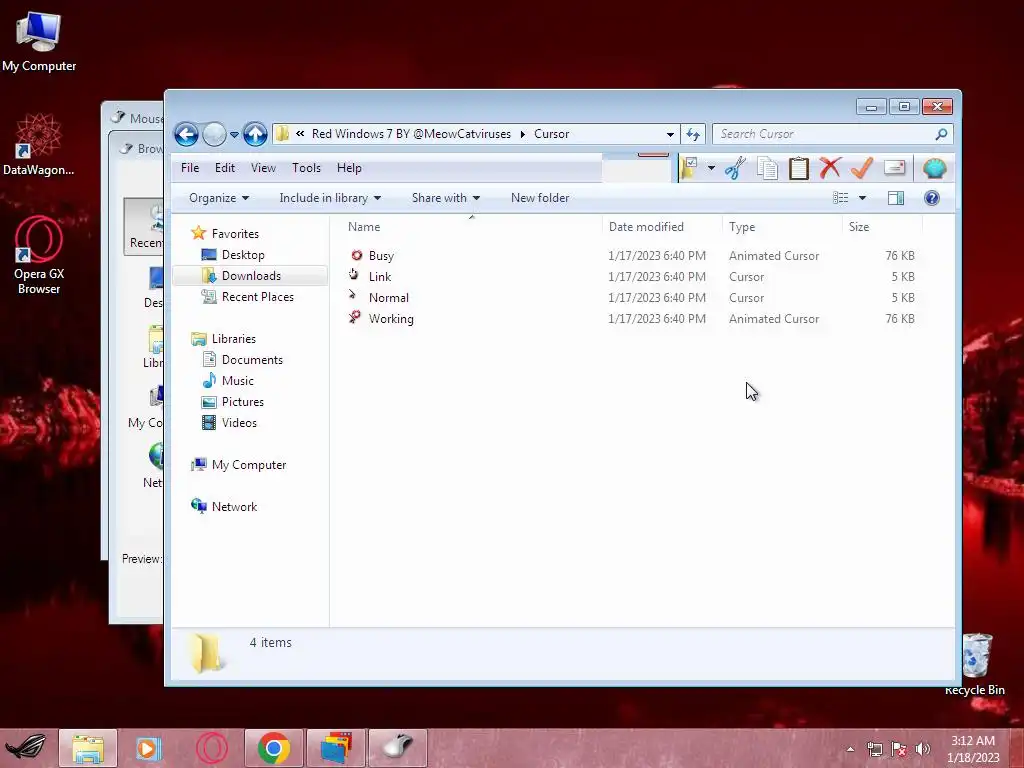Click Red Windows 7 BY @MeowCatviruses breadcrumb
The image size is (1024, 768).
pyautogui.click(x=411, y=134)
